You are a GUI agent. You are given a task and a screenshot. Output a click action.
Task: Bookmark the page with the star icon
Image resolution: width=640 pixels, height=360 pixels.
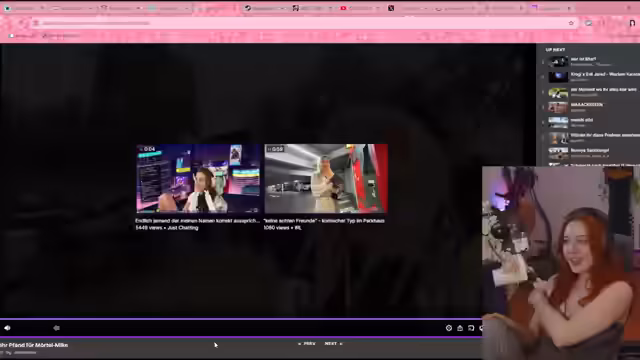pyautogui.click(x=571, y=23)
